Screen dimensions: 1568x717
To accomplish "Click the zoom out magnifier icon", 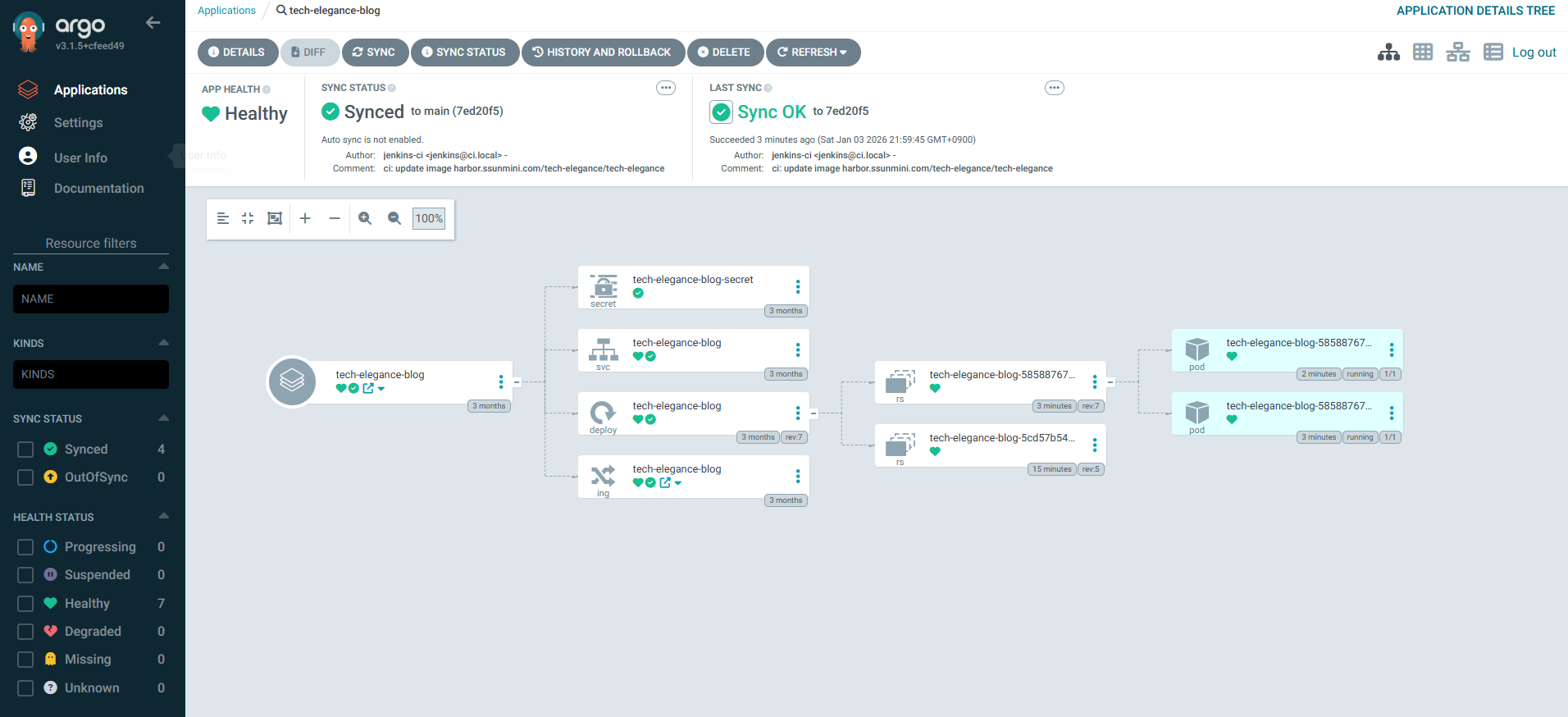I will 394,218.
